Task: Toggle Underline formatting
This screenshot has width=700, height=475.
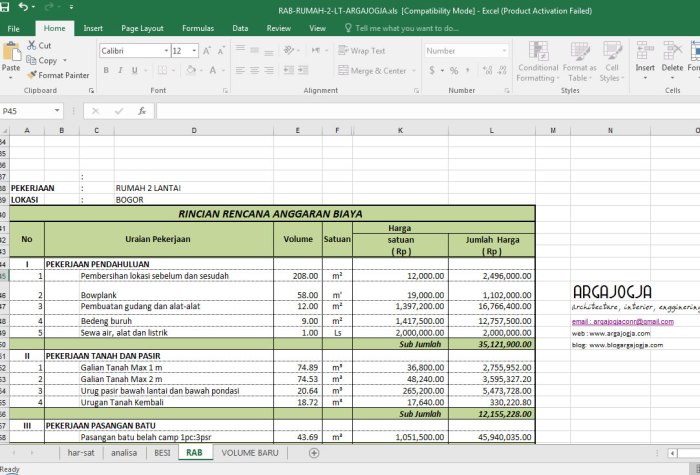Action: (x=134, y=70)
